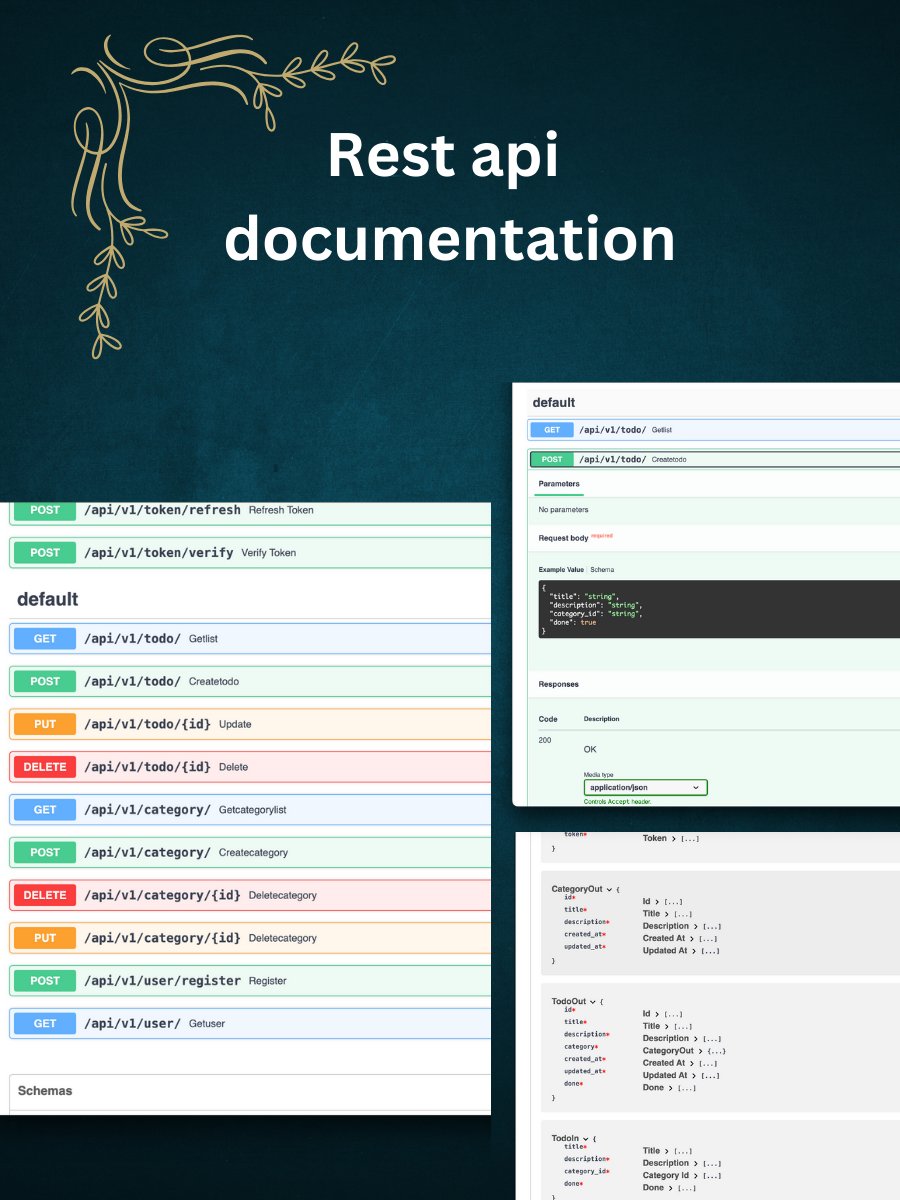This screenshot has width=900, height=1200.
Task: Click the GET badge on /api/v1/user/ Getuser
Action: [44, 1023]
